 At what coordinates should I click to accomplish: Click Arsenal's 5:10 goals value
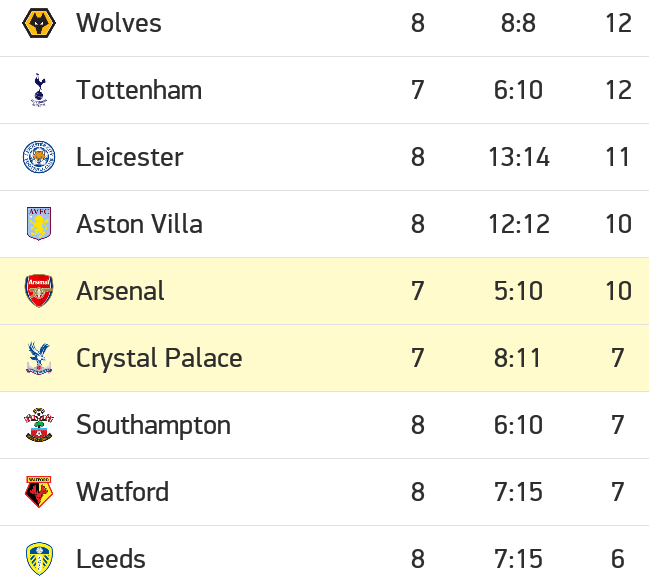(x=518, y=291)
